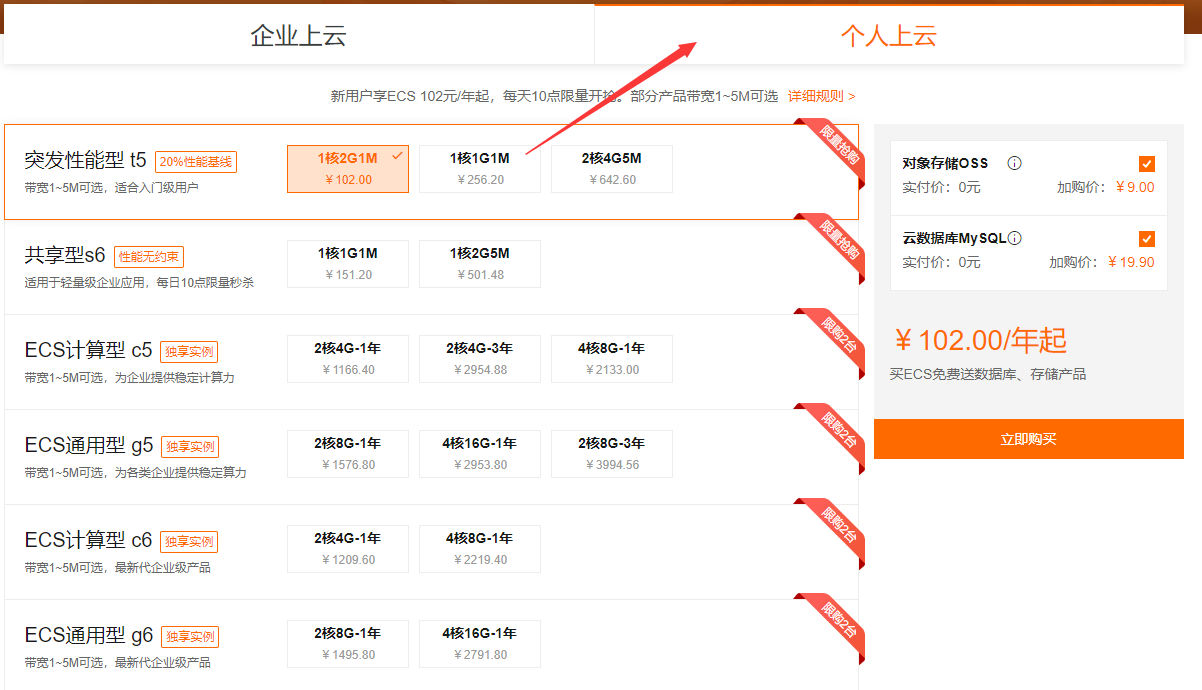Click the ECS通用型 g6 product title
Image resolution: width=1202 pixels, height=690 pixels.
coord(89,635)
